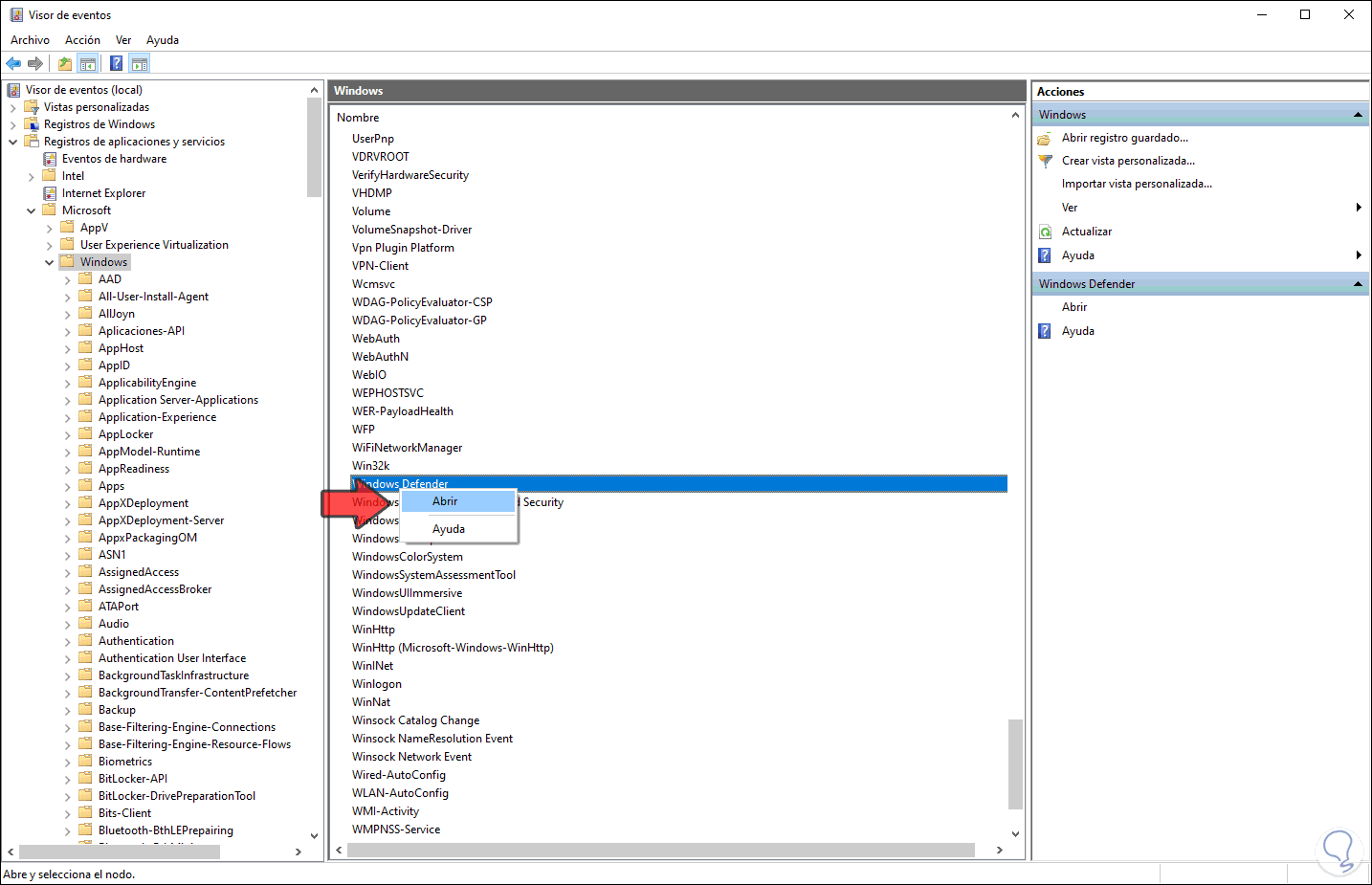
Task: Click the Visor de eventos (local) root icon
Action: 14,90
